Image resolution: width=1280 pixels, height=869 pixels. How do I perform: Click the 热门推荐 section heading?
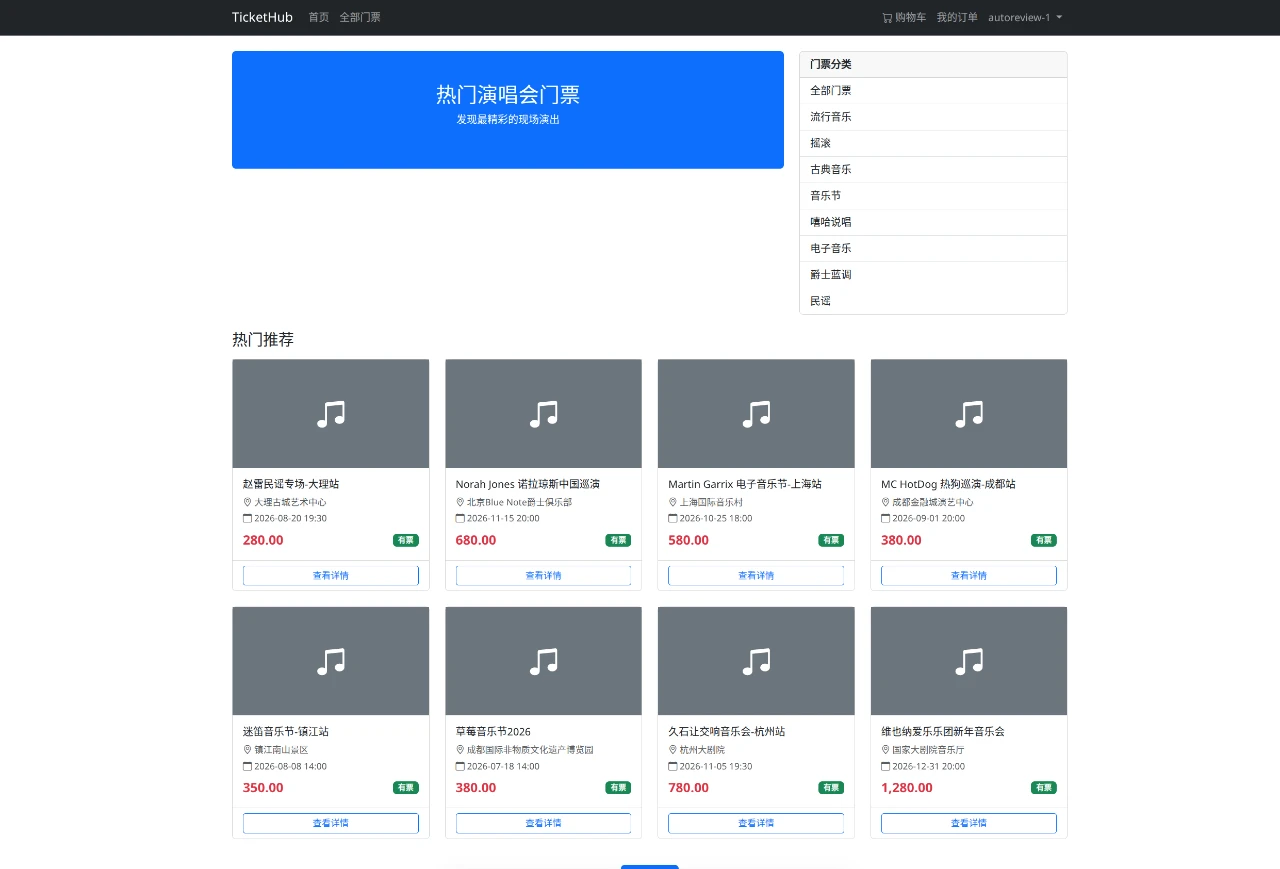263,339
